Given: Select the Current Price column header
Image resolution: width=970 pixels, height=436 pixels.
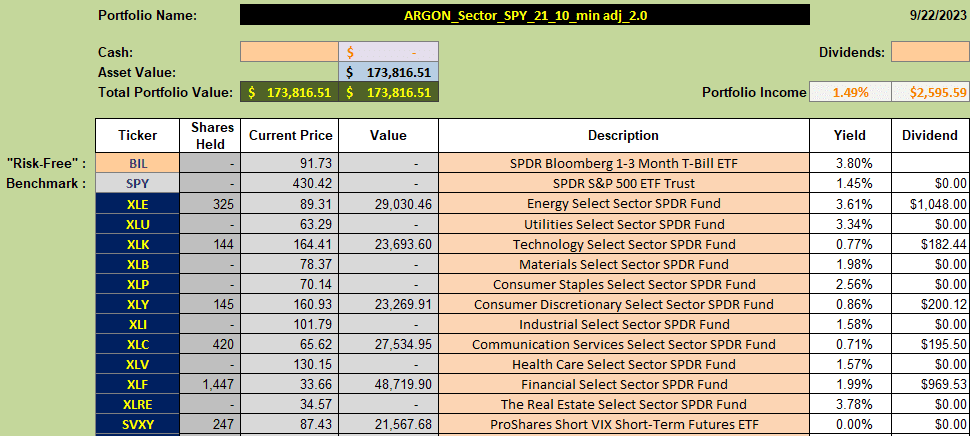Looking at the screenshot, I should pos(290,136).
